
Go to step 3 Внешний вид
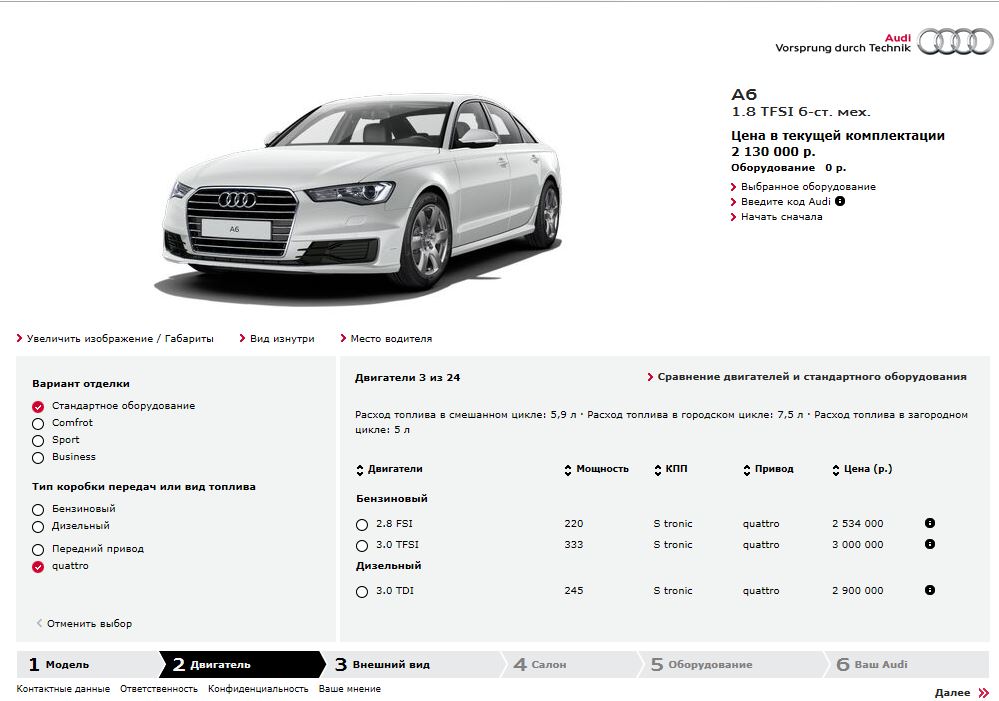412,664
